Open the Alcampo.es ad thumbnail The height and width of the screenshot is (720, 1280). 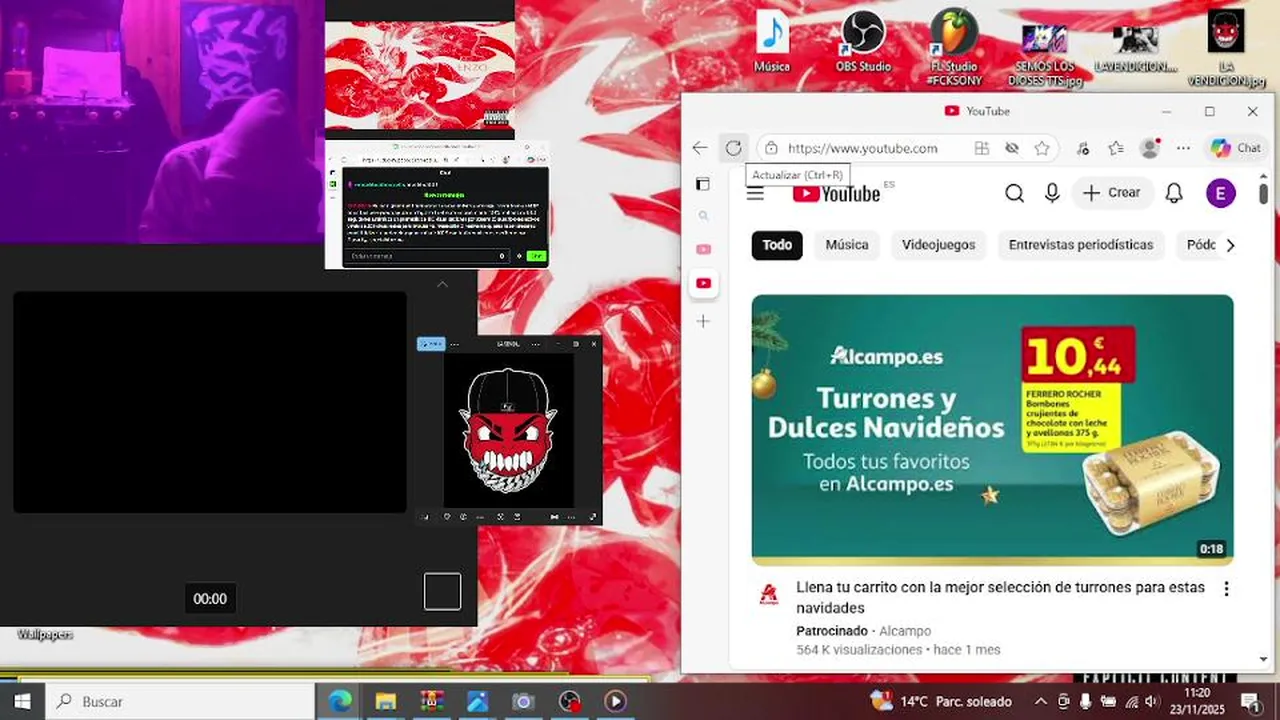tap(992, 430)
